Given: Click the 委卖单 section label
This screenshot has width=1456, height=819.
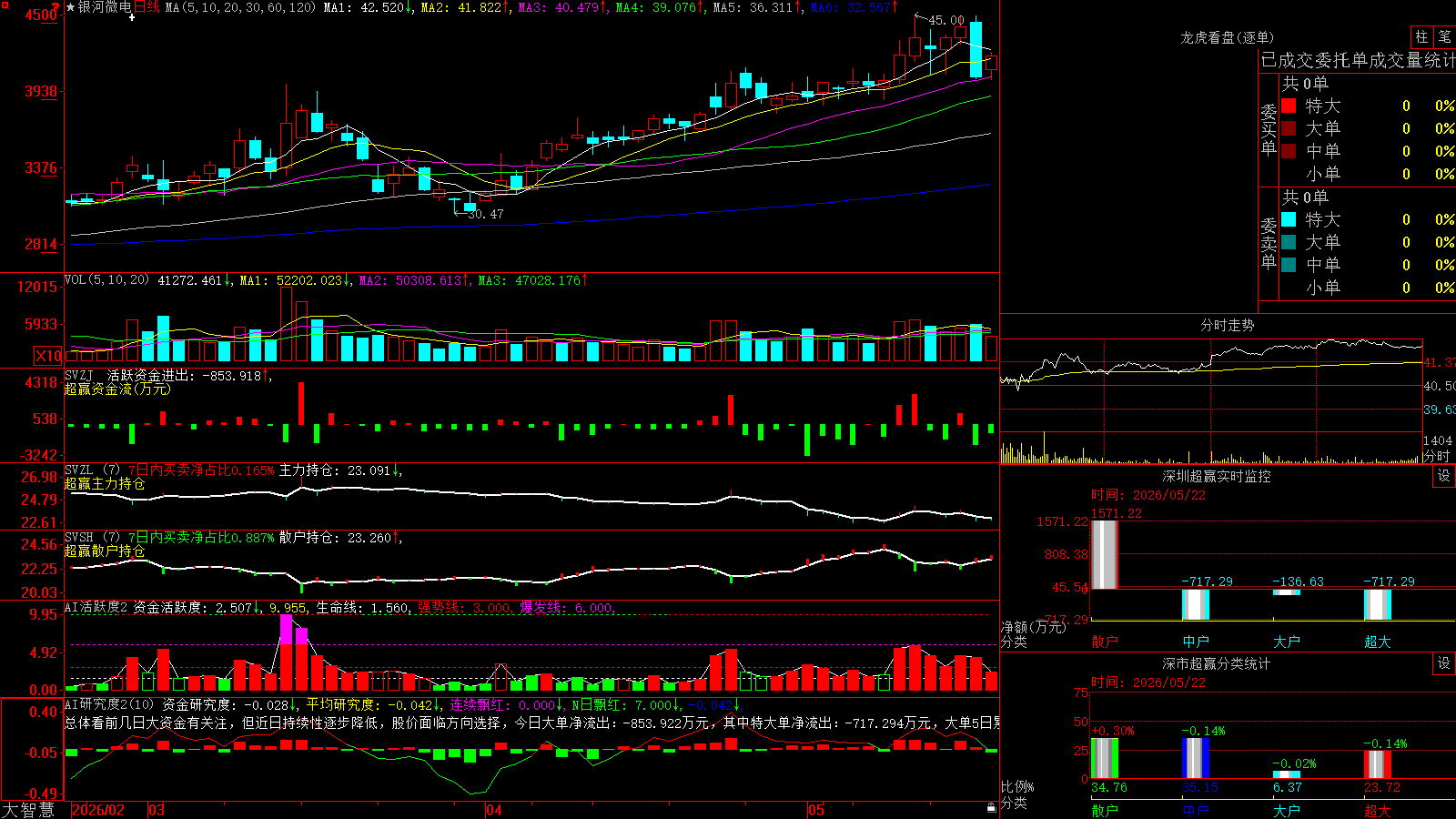Looking at the screenshot, I should (1269, 243).
